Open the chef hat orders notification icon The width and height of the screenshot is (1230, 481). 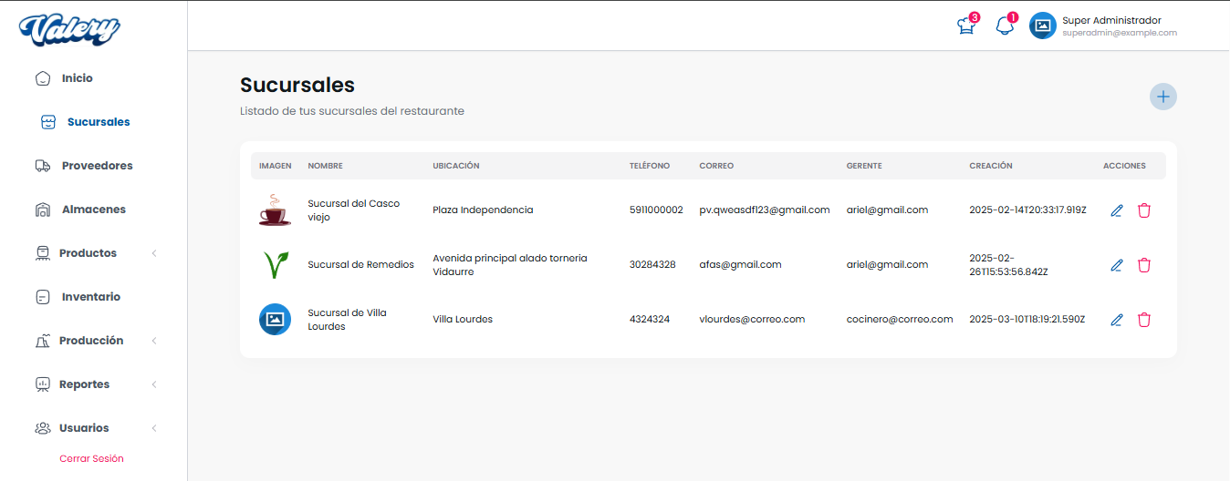pyautogui.click(x=966, y=27)
